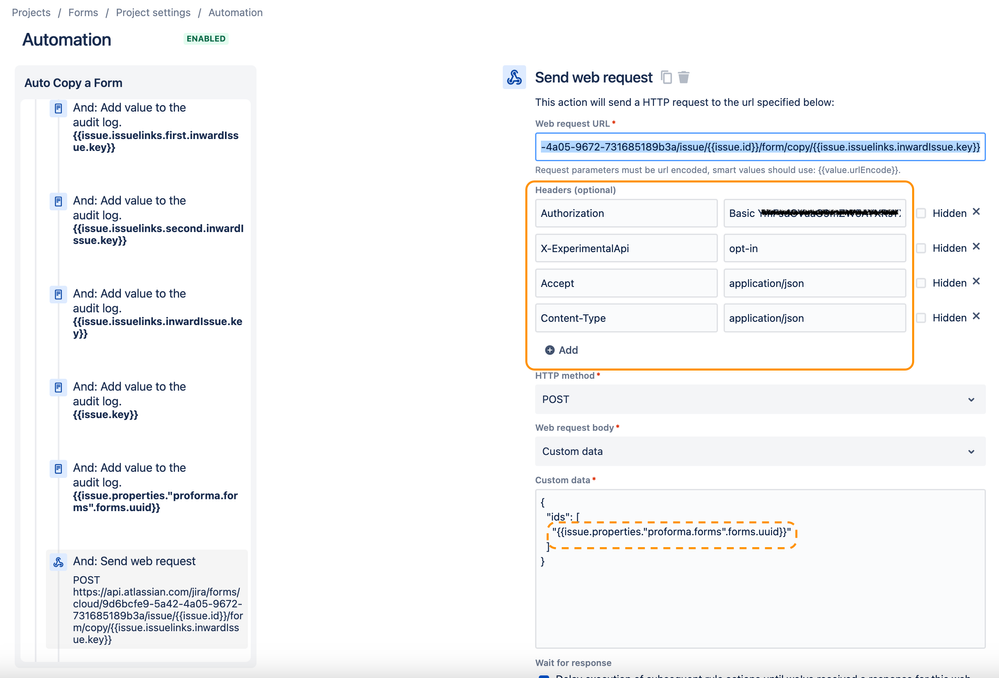
Task: Select audit log step for issuelinks.second.inwardIssue.key
Action: [x=147, y=220]
